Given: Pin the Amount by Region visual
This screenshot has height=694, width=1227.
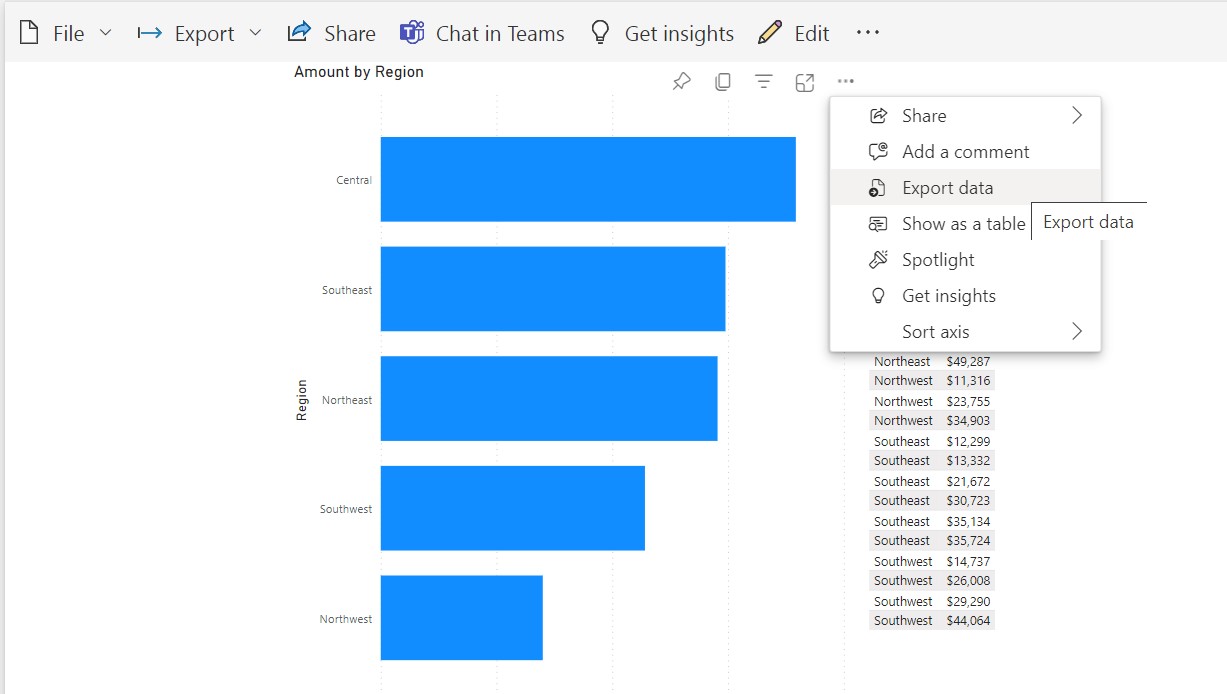Looking at the screenshot, I should coord(682,82).
